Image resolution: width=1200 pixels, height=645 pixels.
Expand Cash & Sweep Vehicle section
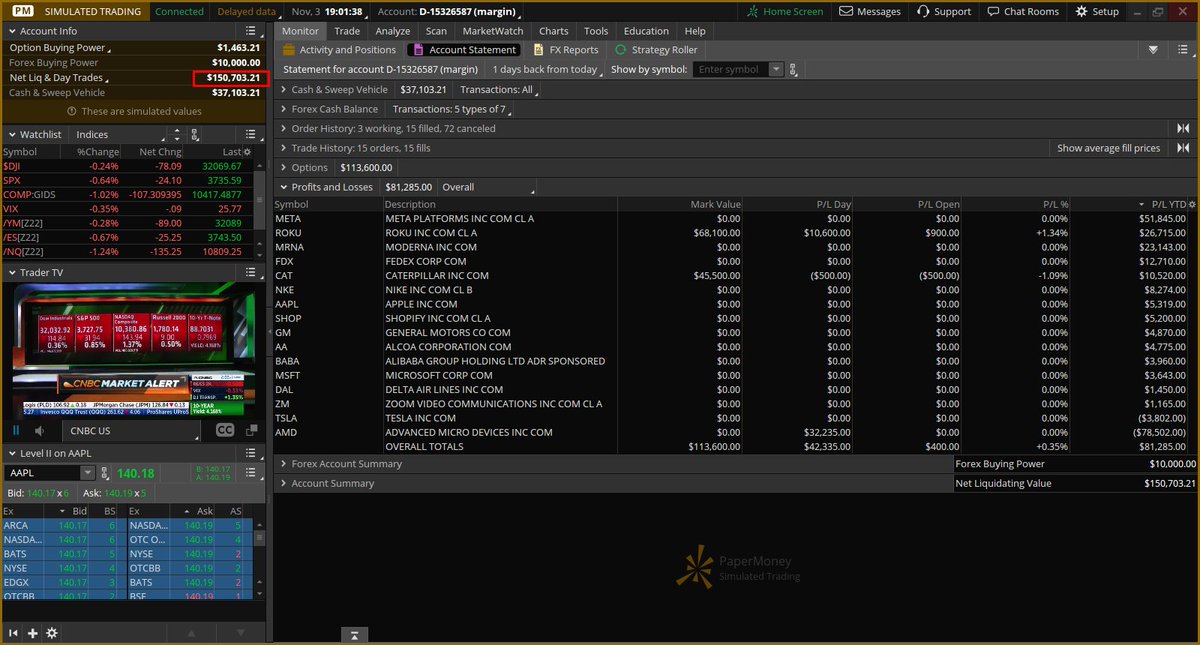283,90
